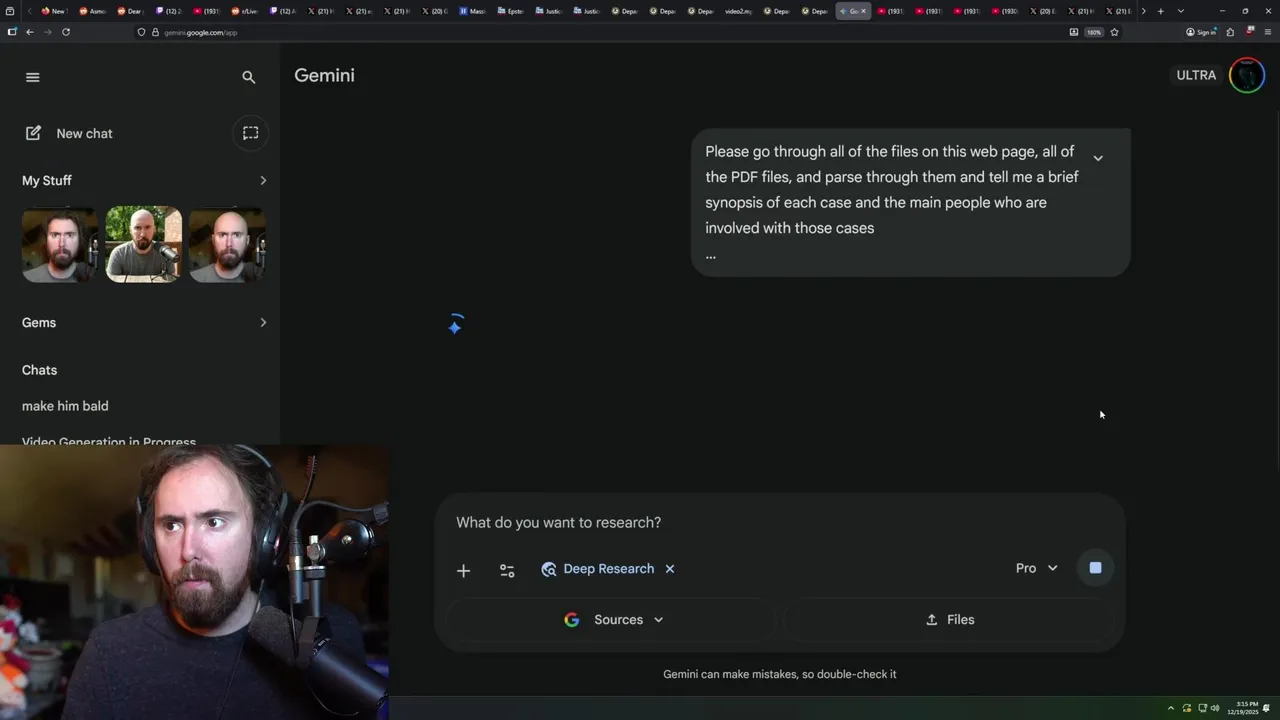The image size is (1280, 720).
Task: Click the ellipsis in the prompt bubble
Action: tap(711, 255)
